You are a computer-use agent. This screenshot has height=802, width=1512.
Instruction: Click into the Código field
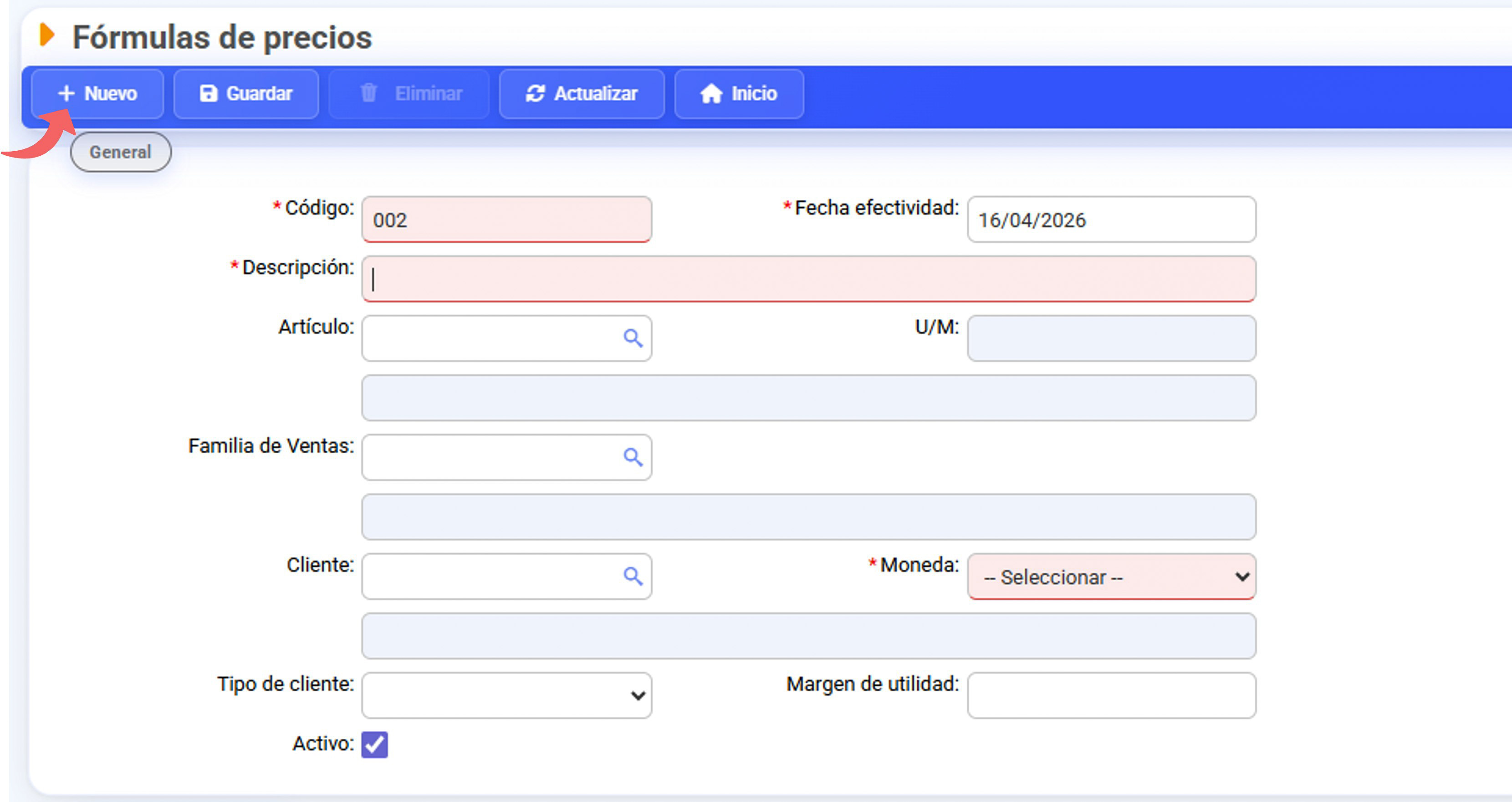(x=506, y=220)
